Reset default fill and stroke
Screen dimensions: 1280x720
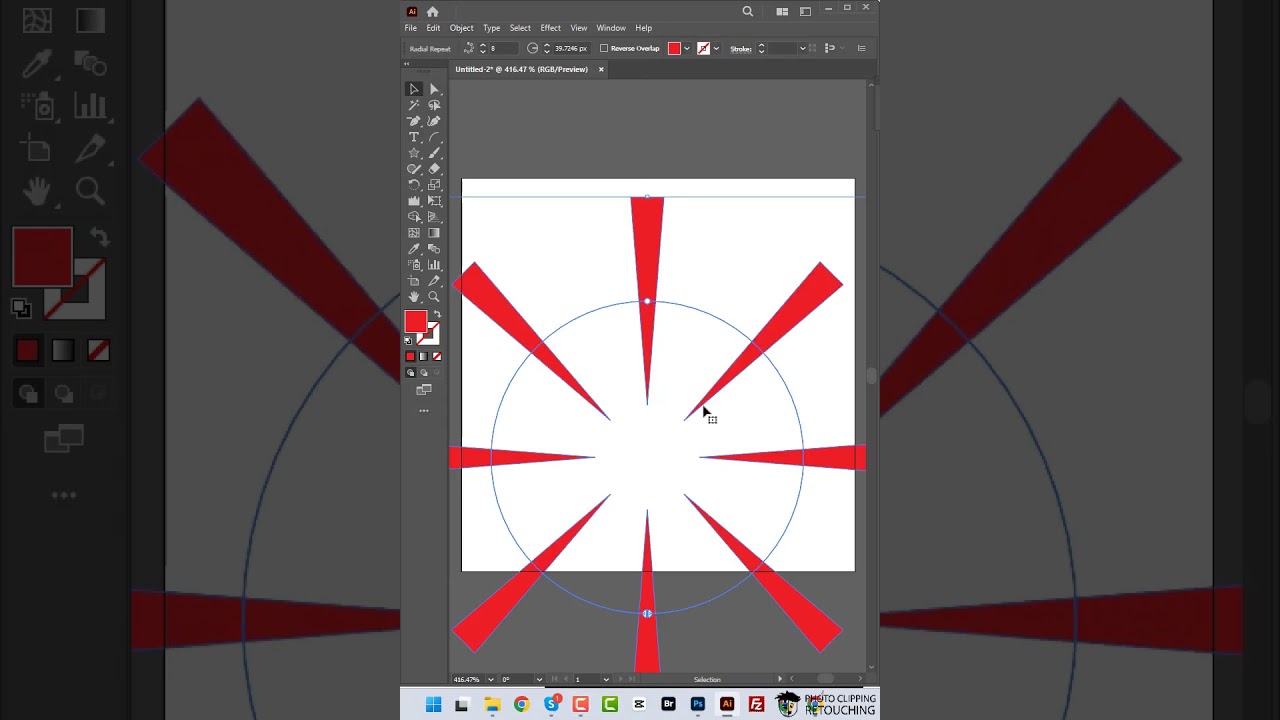click(x=408, y=341)
